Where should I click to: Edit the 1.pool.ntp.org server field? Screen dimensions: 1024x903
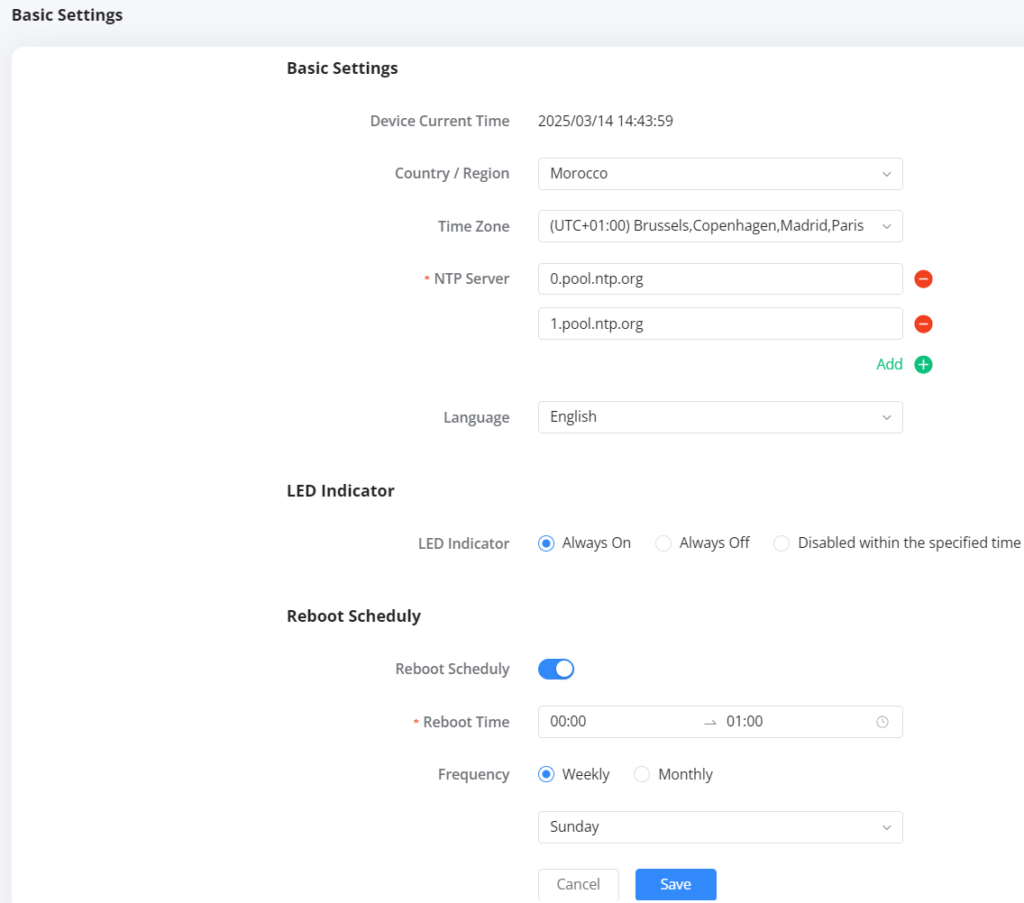pyautogui.click(x=720, y=324)
